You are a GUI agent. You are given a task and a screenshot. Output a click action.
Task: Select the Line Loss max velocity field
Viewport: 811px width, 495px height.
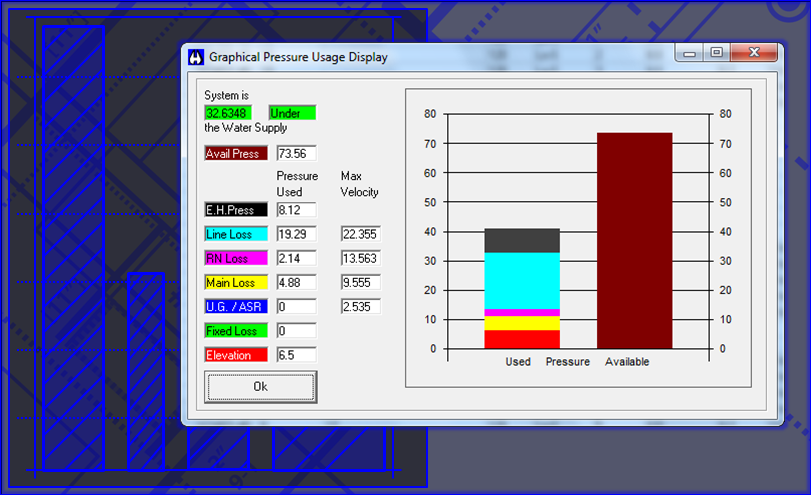[x=360, y=234]
